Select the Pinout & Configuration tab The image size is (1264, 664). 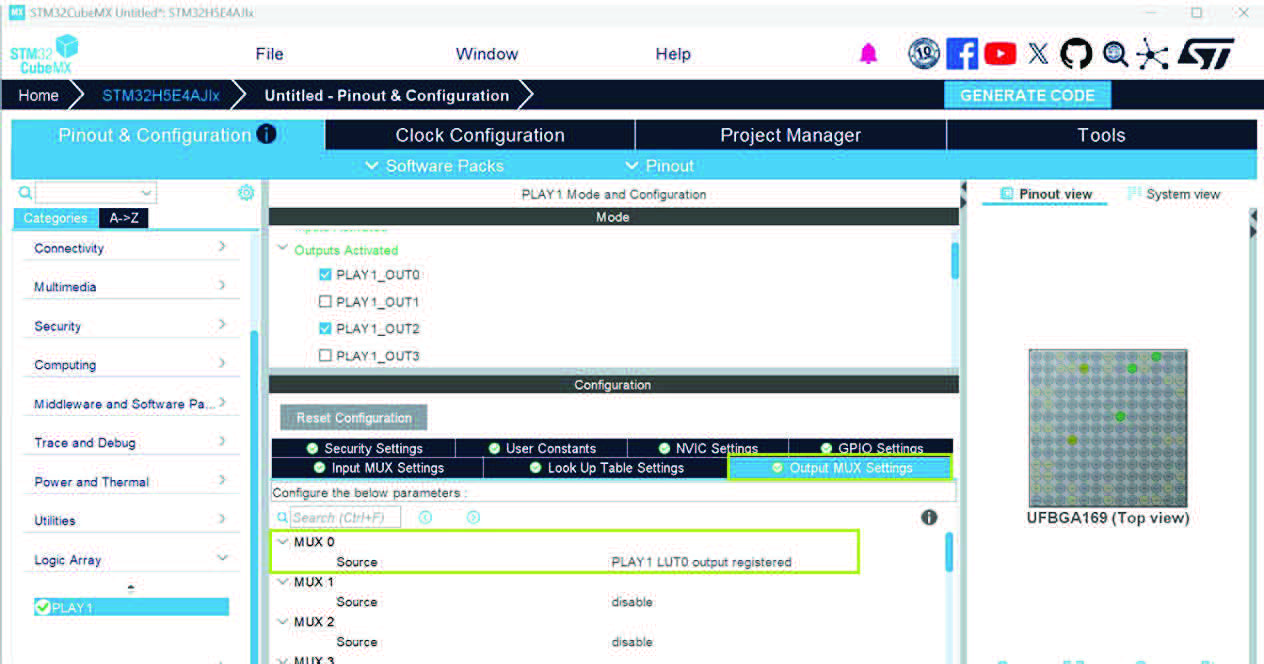point(168,135)
